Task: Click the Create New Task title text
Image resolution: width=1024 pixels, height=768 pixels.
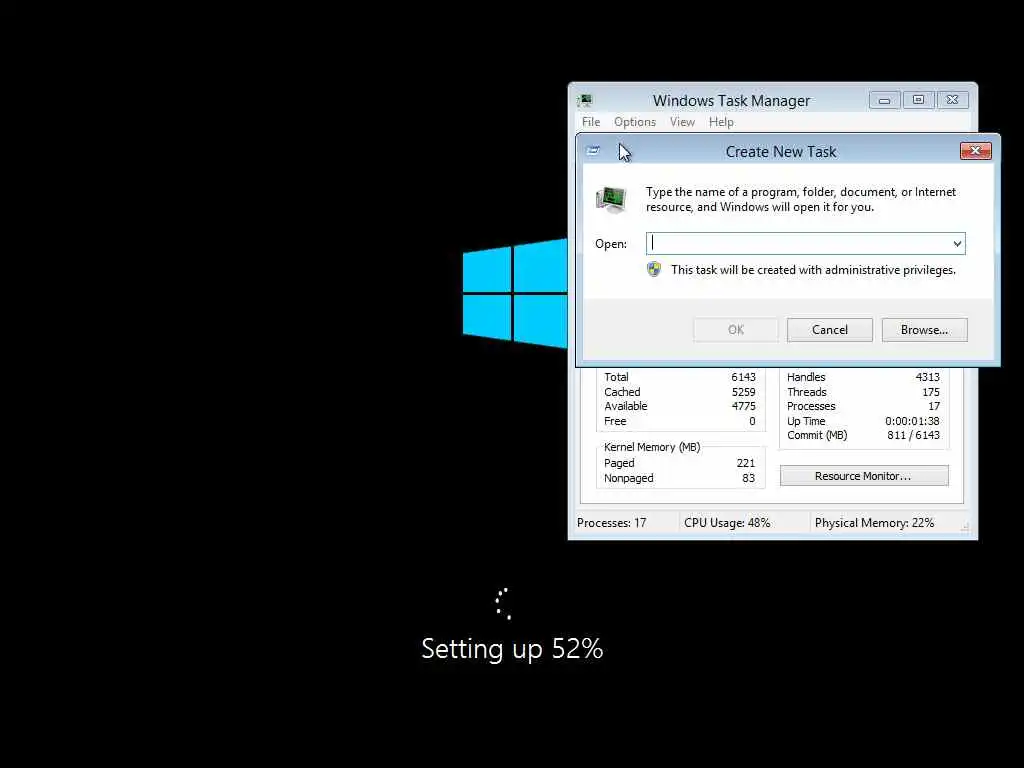Action: (780, 152)
